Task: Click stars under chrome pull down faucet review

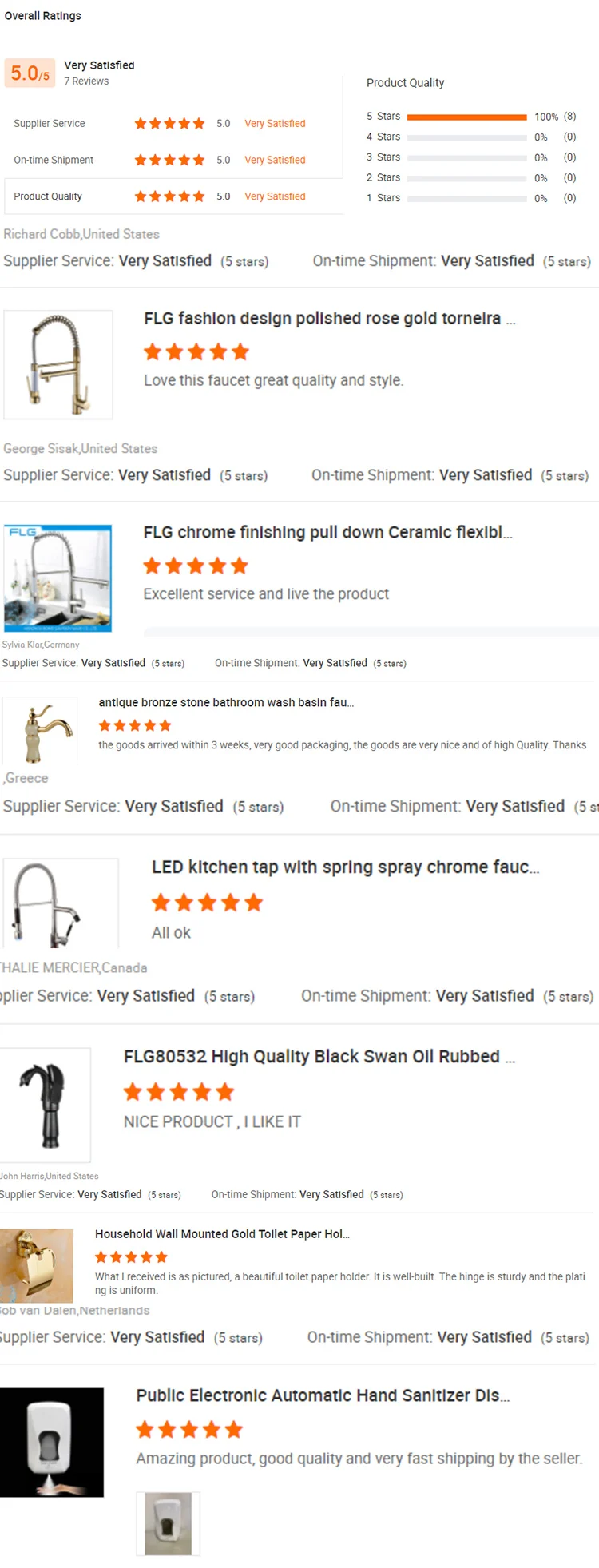Action: point(196,566)
